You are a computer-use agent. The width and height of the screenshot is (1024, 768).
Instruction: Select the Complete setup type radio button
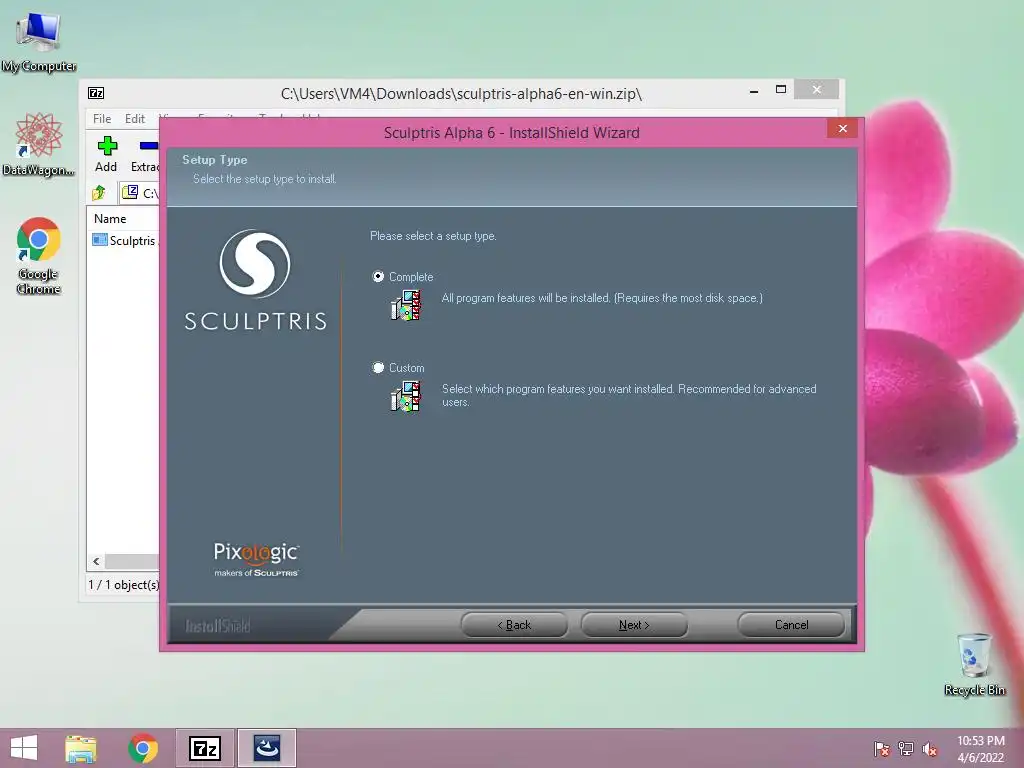pos(378,276)
